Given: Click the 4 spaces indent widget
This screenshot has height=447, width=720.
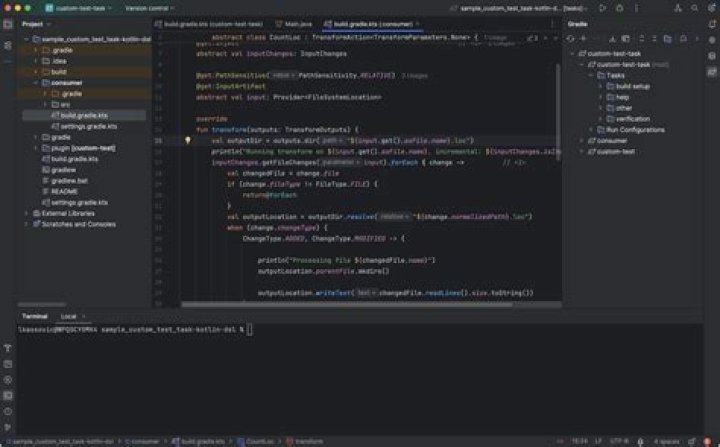Looking at the screenshot, I should pyautogui.click(x=666, y=441).
